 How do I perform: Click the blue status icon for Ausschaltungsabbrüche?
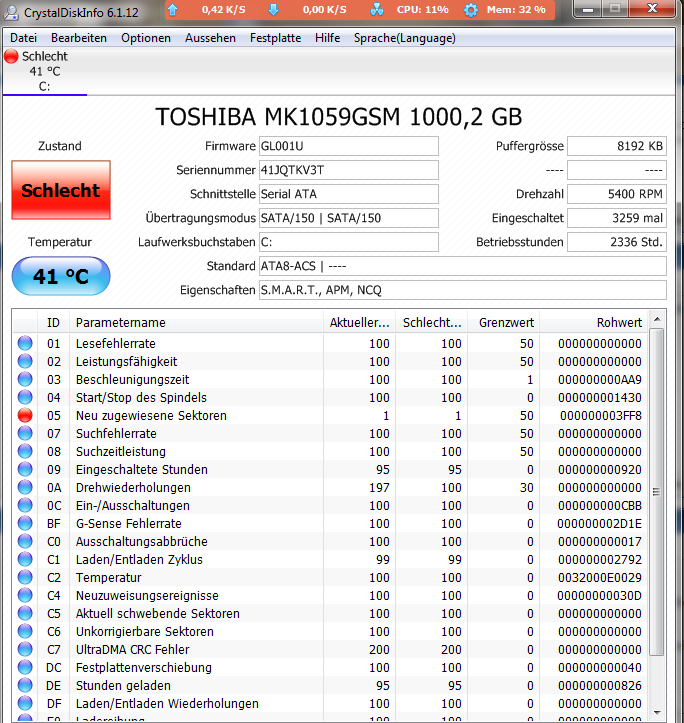coord(25,541)
